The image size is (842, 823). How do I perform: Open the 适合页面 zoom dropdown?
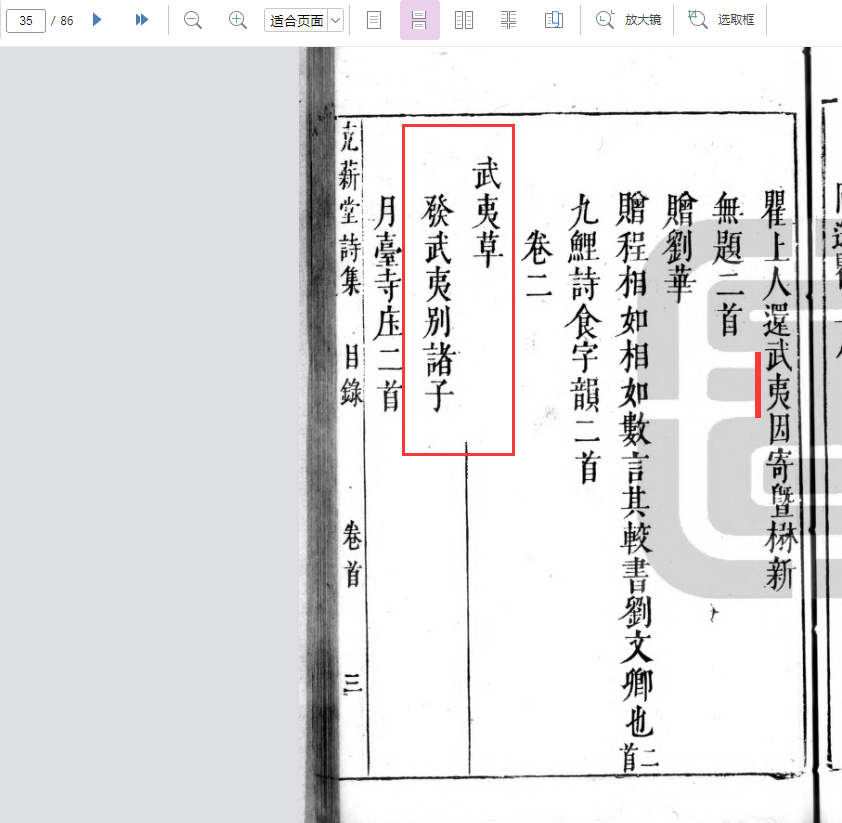(296, 20)
